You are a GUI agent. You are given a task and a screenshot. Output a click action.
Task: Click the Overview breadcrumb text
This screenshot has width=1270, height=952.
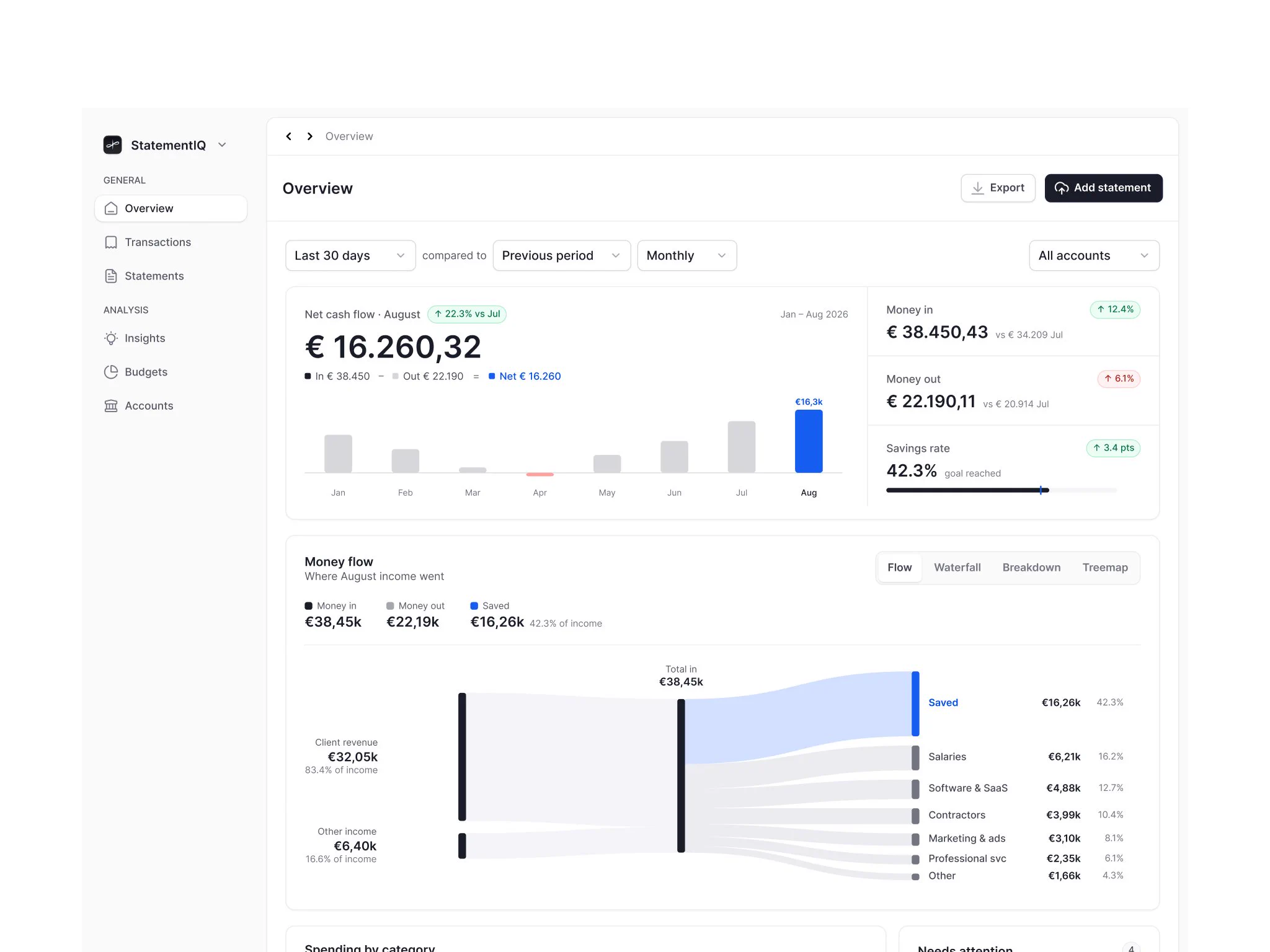349,136
